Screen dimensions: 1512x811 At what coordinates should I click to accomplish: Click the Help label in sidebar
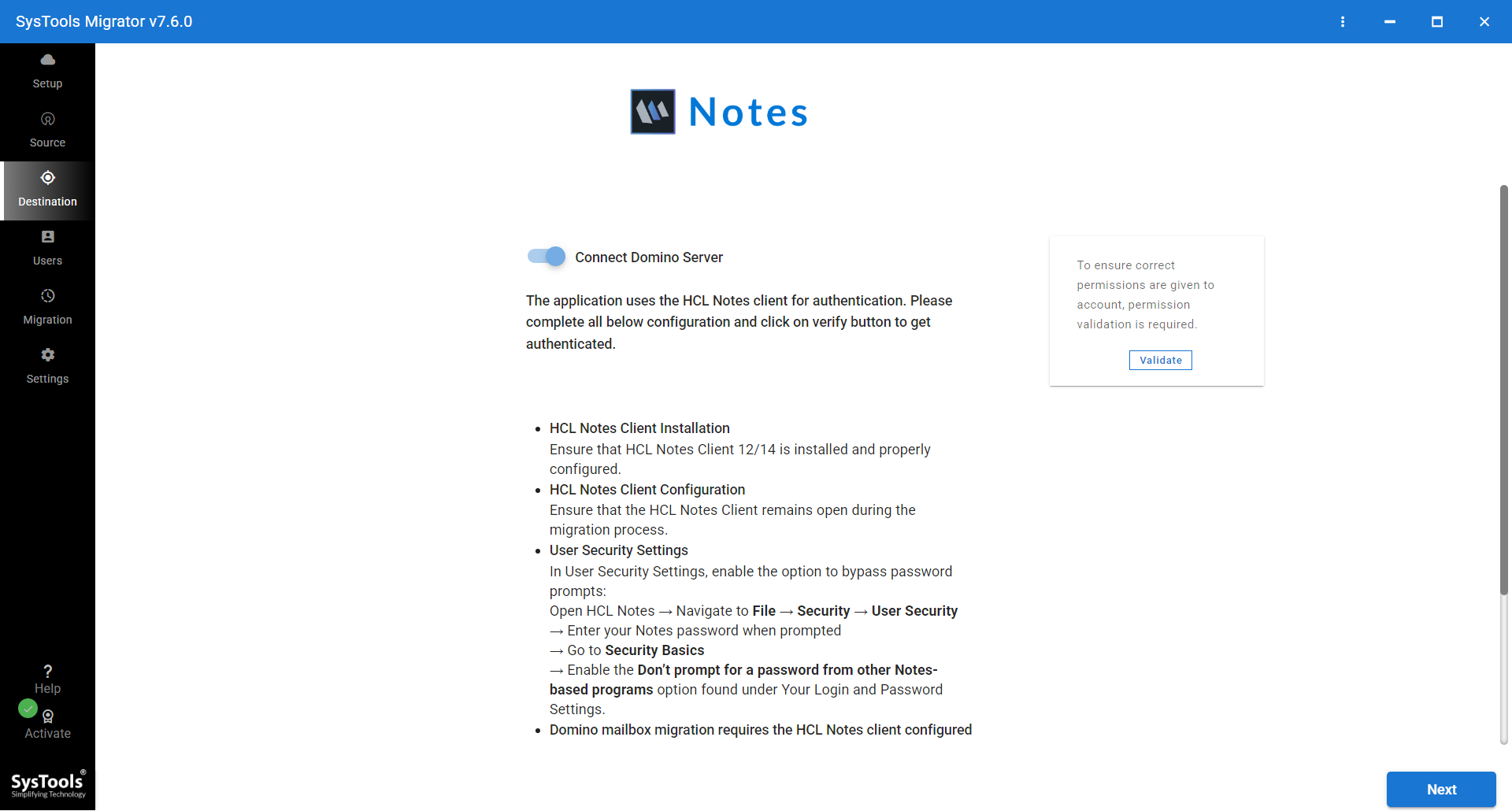(x=47, y=688)
